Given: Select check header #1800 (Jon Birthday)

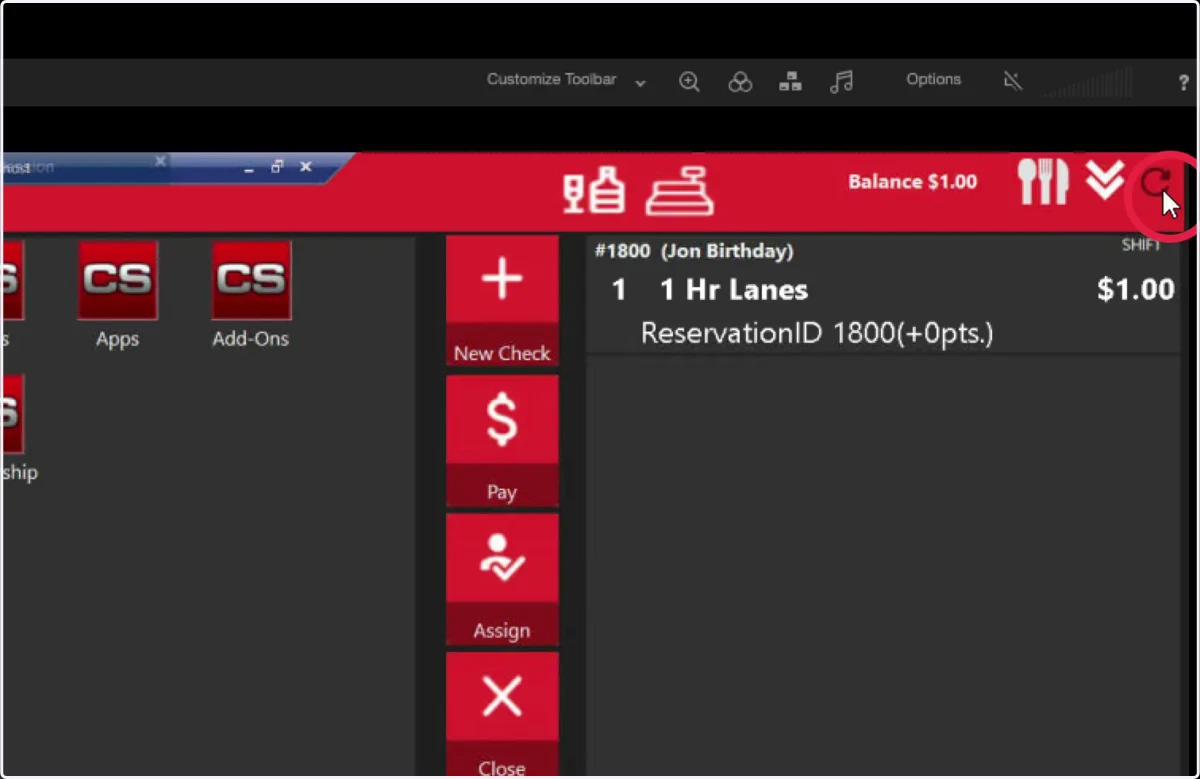Looking at the screenshot, I should click(x=694, y=251).
